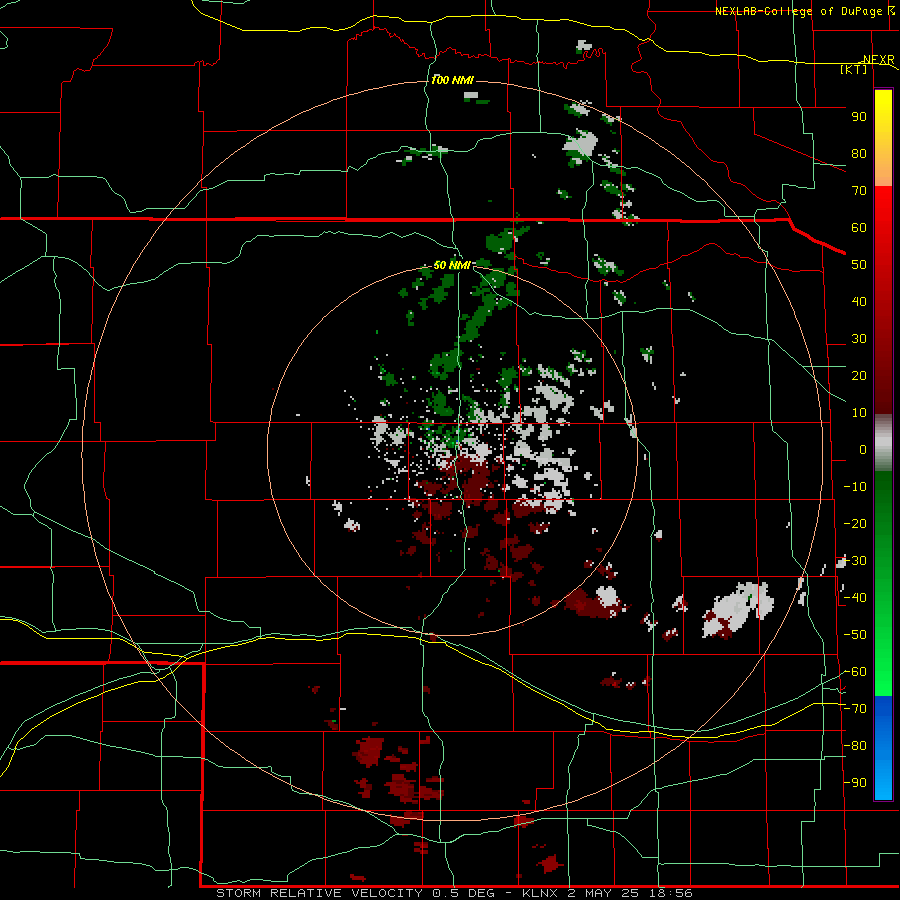
Task: Click the positive 40 knot scale label
Action: [x=859, y=301]
